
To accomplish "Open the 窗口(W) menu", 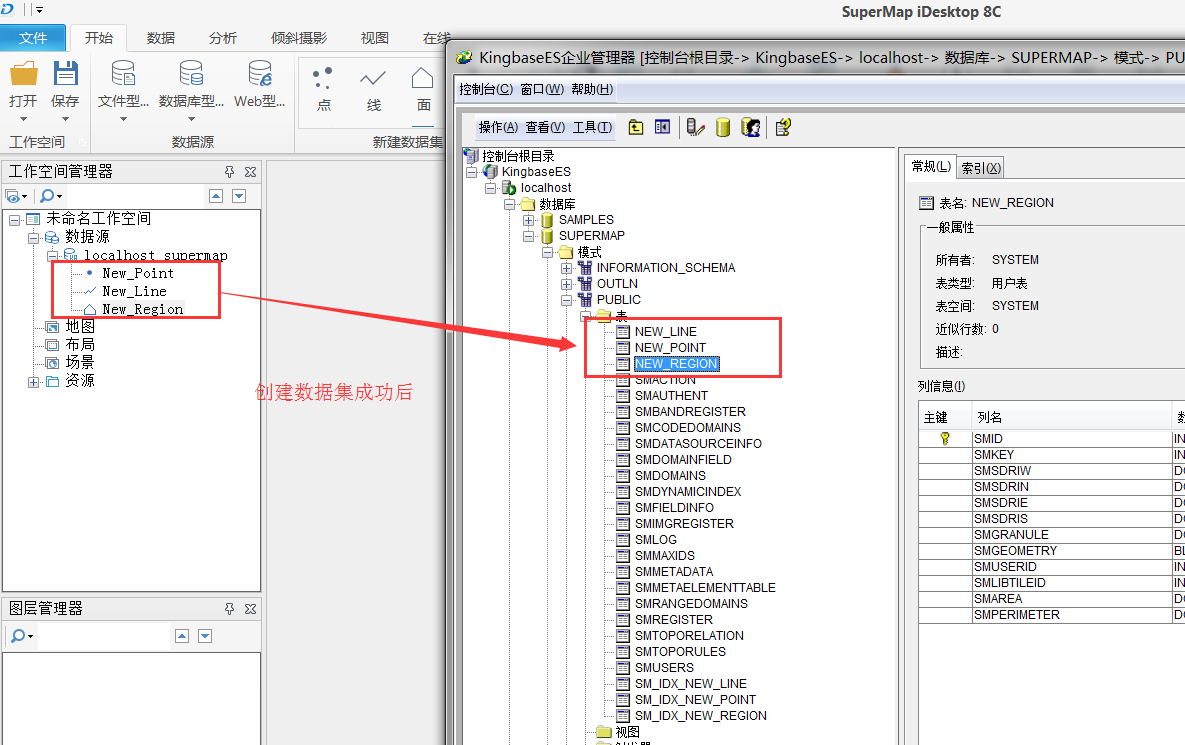I will (542, 89).
